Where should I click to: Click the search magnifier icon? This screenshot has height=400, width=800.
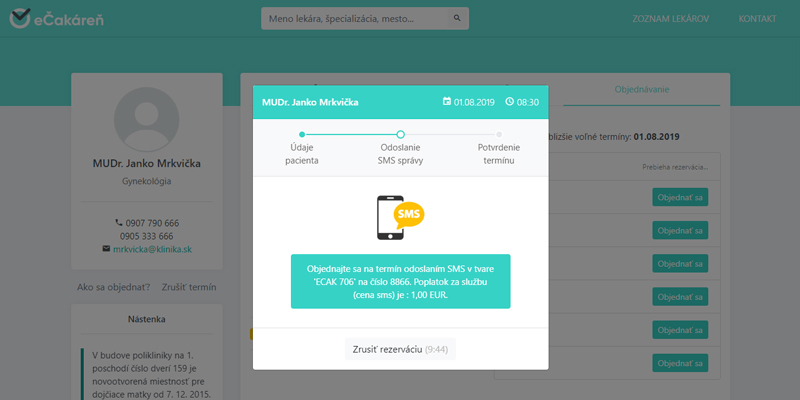click(x=456, y=19)
